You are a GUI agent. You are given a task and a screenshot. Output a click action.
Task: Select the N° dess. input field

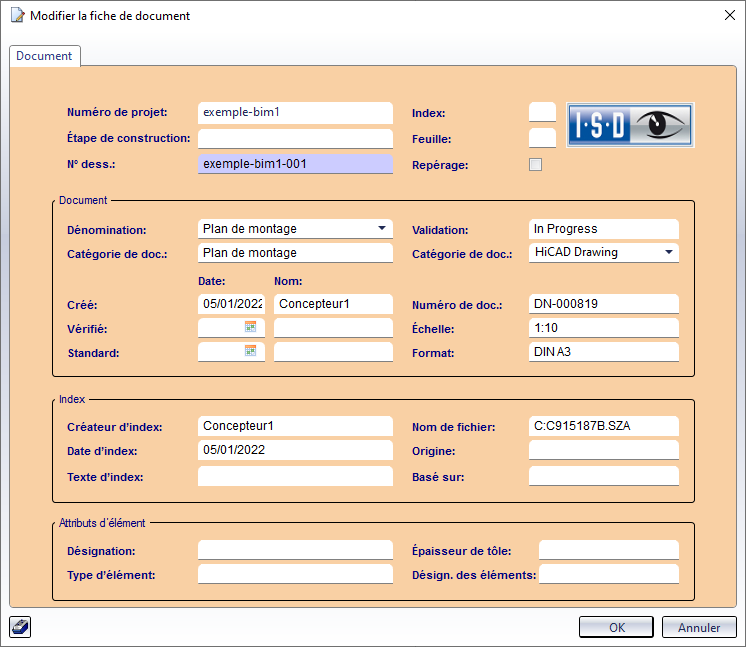point(295,163)
